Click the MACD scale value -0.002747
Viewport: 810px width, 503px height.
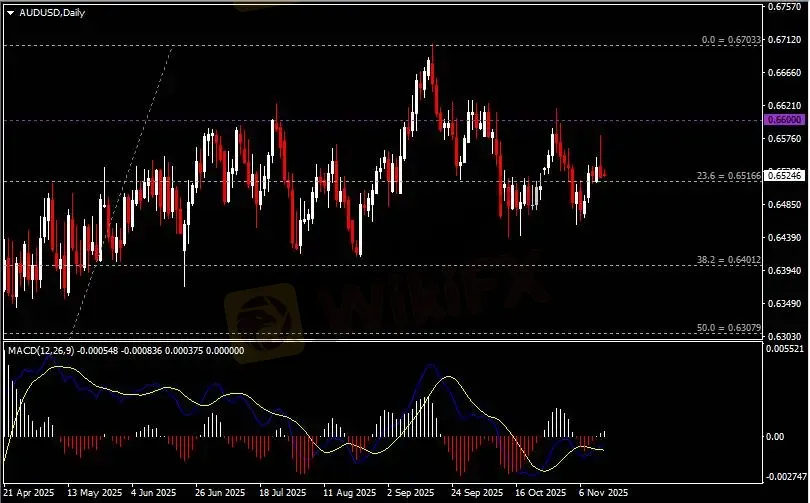pos(784,476)
